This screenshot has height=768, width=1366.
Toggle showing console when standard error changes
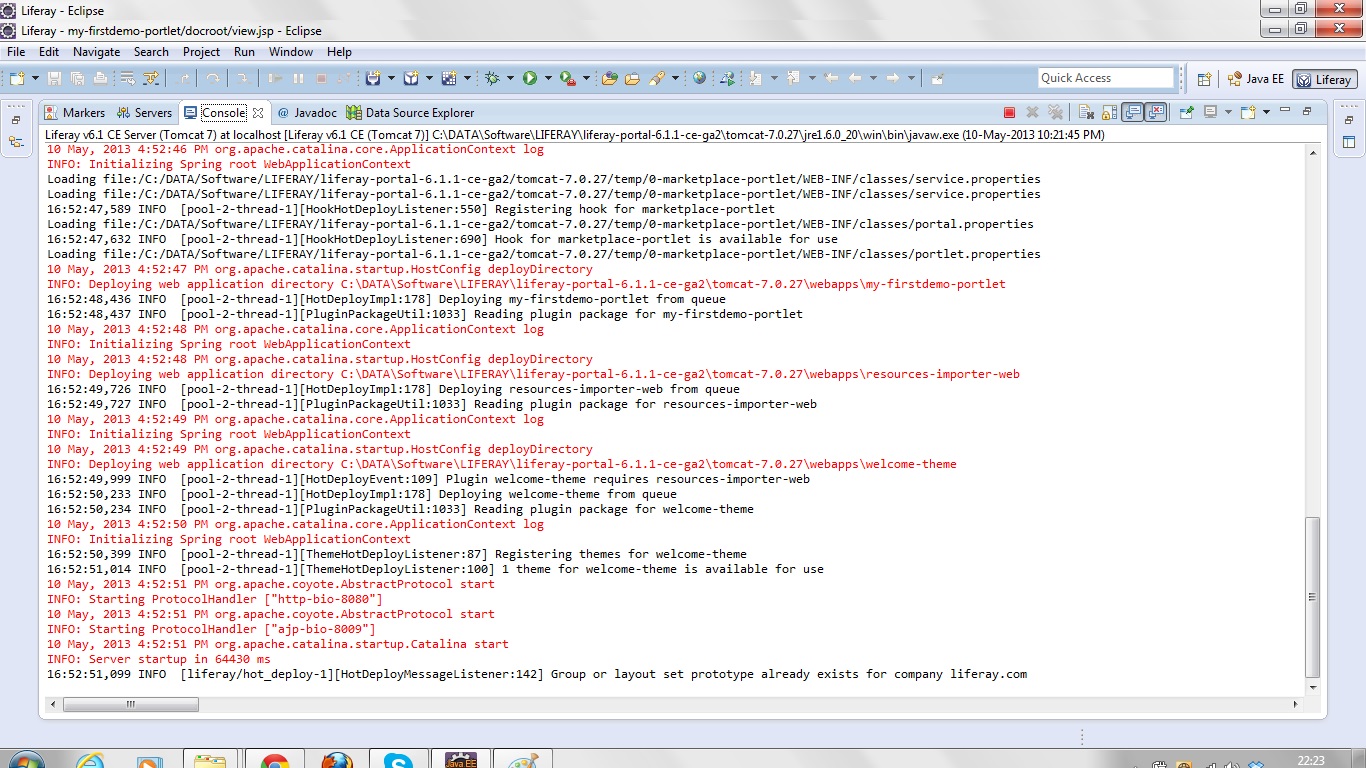[1155, 112]
